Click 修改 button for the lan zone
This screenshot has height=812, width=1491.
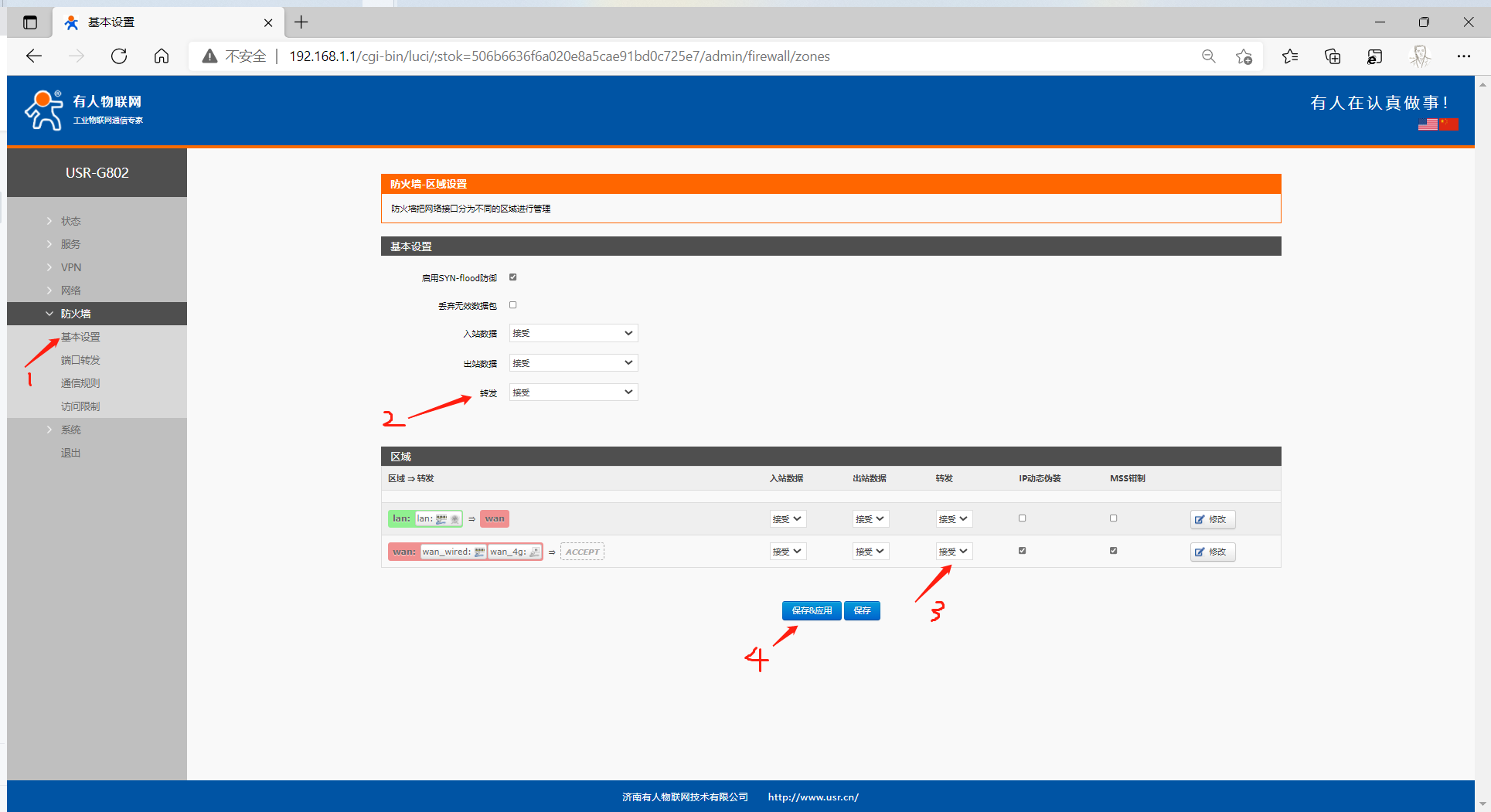point(1212,519)
